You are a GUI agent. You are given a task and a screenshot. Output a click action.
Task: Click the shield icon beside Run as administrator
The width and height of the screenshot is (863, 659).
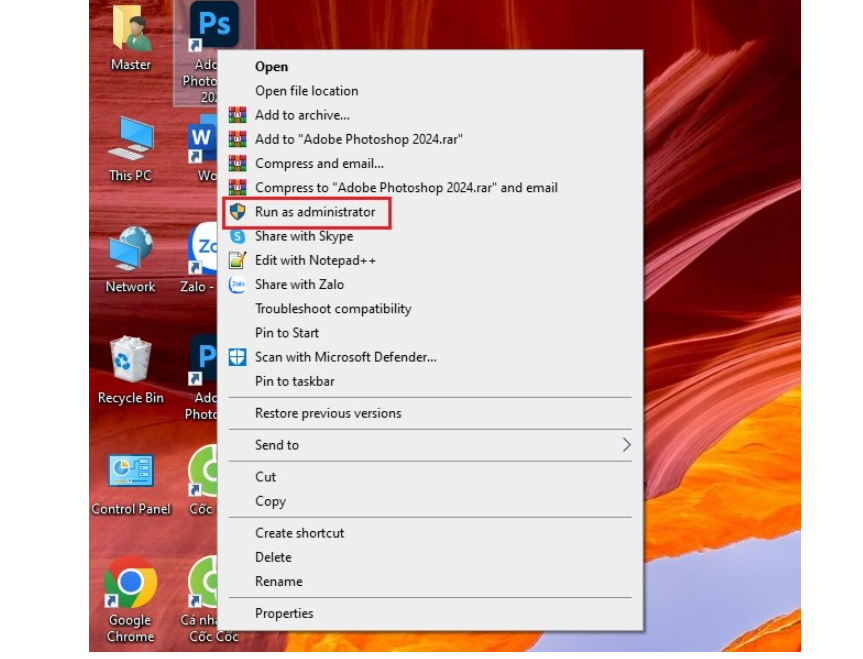click(237, 212)
